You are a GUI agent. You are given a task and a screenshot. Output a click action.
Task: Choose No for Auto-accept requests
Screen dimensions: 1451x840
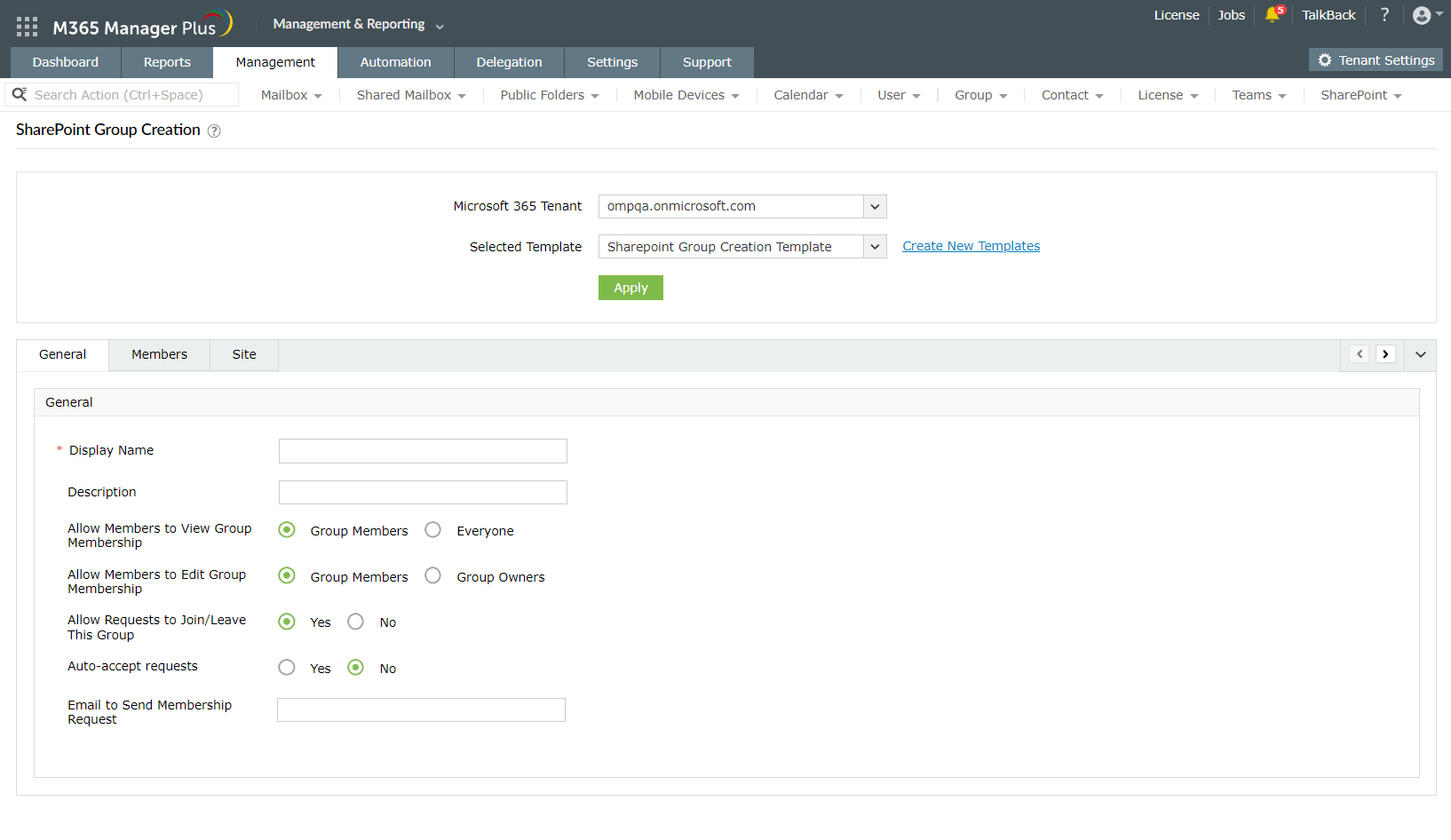click(x=355, y=667)
